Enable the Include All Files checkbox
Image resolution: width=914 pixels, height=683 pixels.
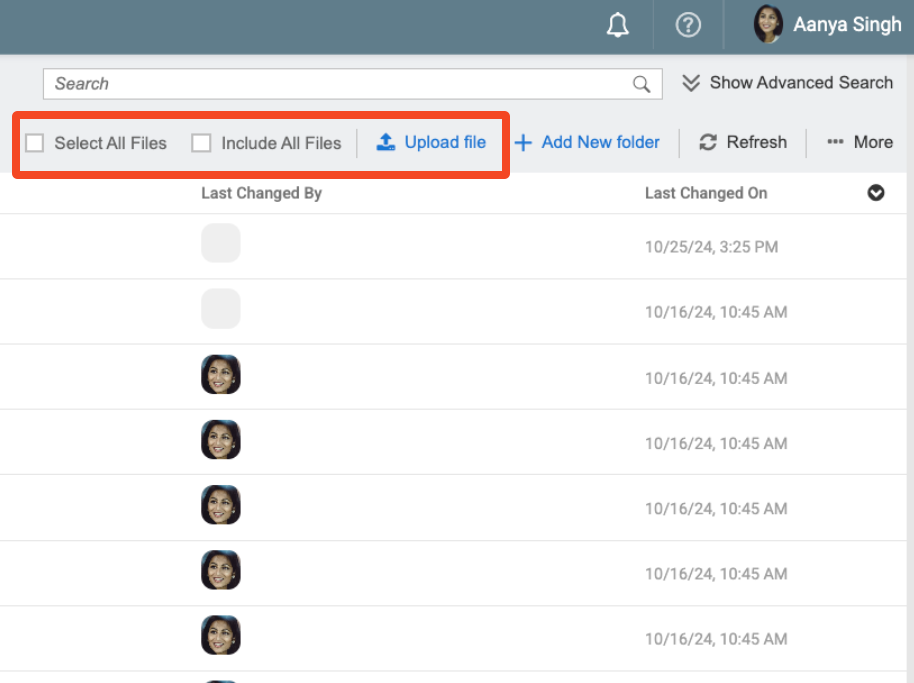point(201,143)
